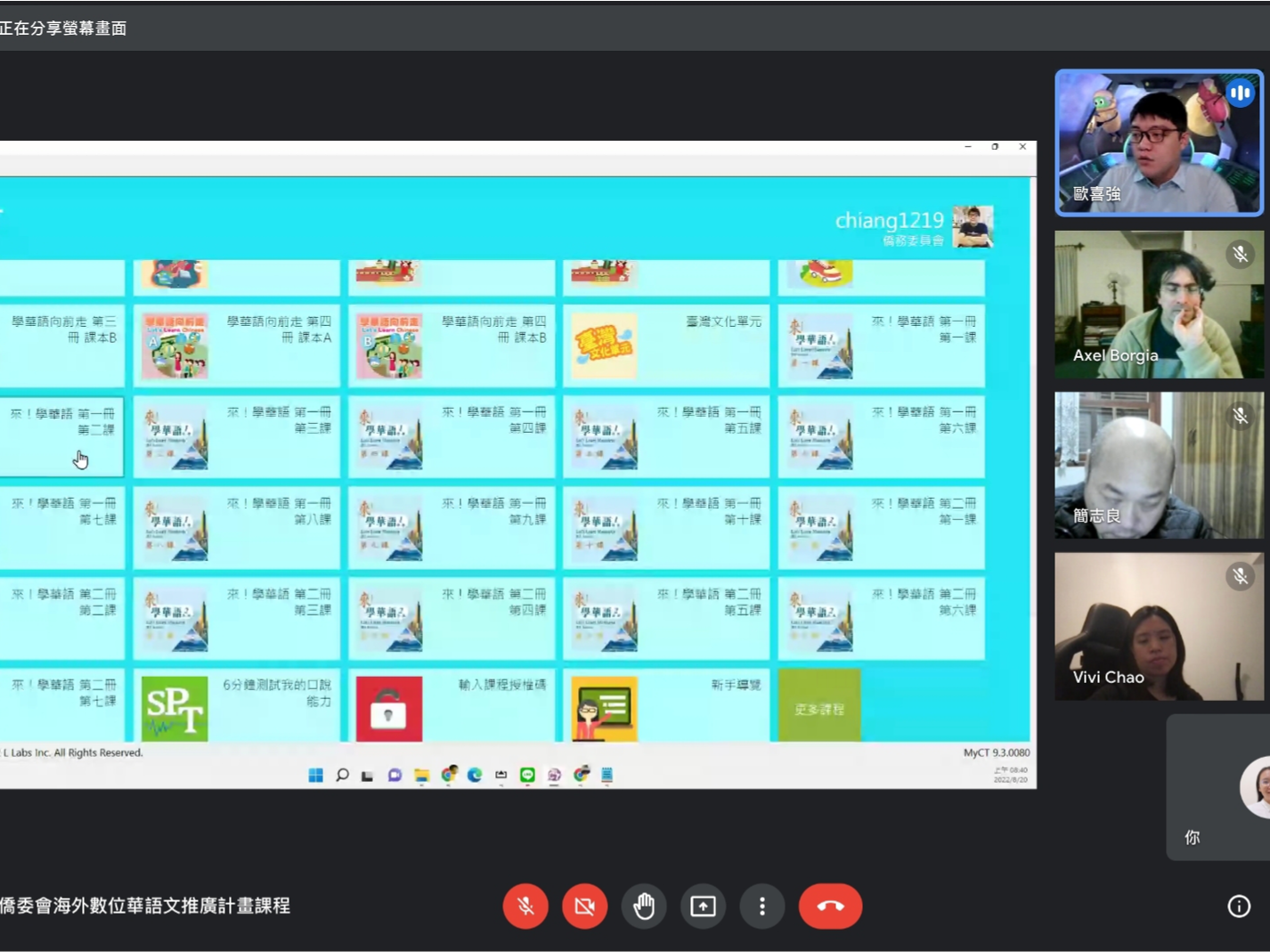The width and height of the screenshot is (1270, 952).
Task: Click the red lock 輸入課程授權碼 icon
Action: 389,709
